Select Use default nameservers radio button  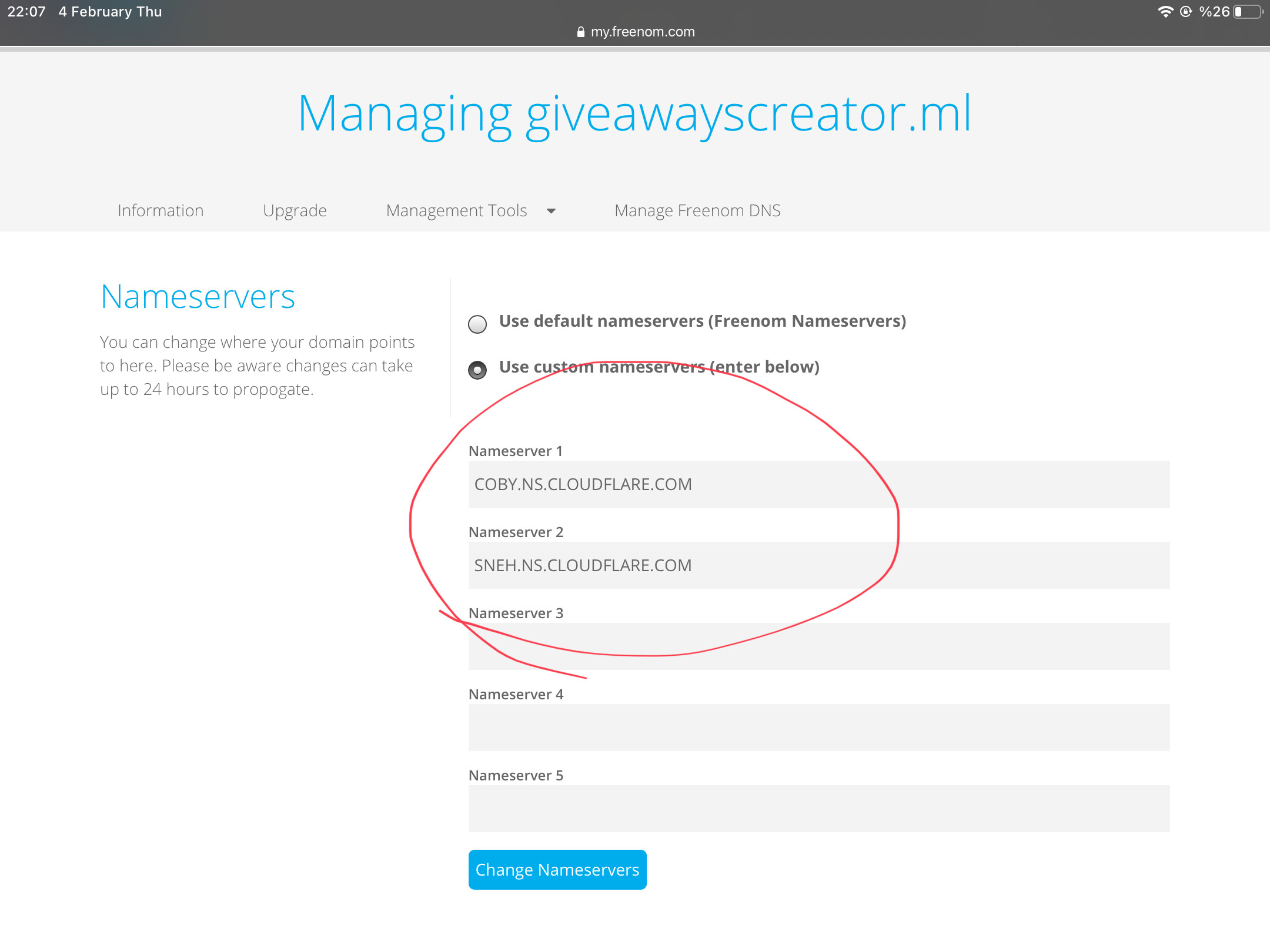point(477,324)
